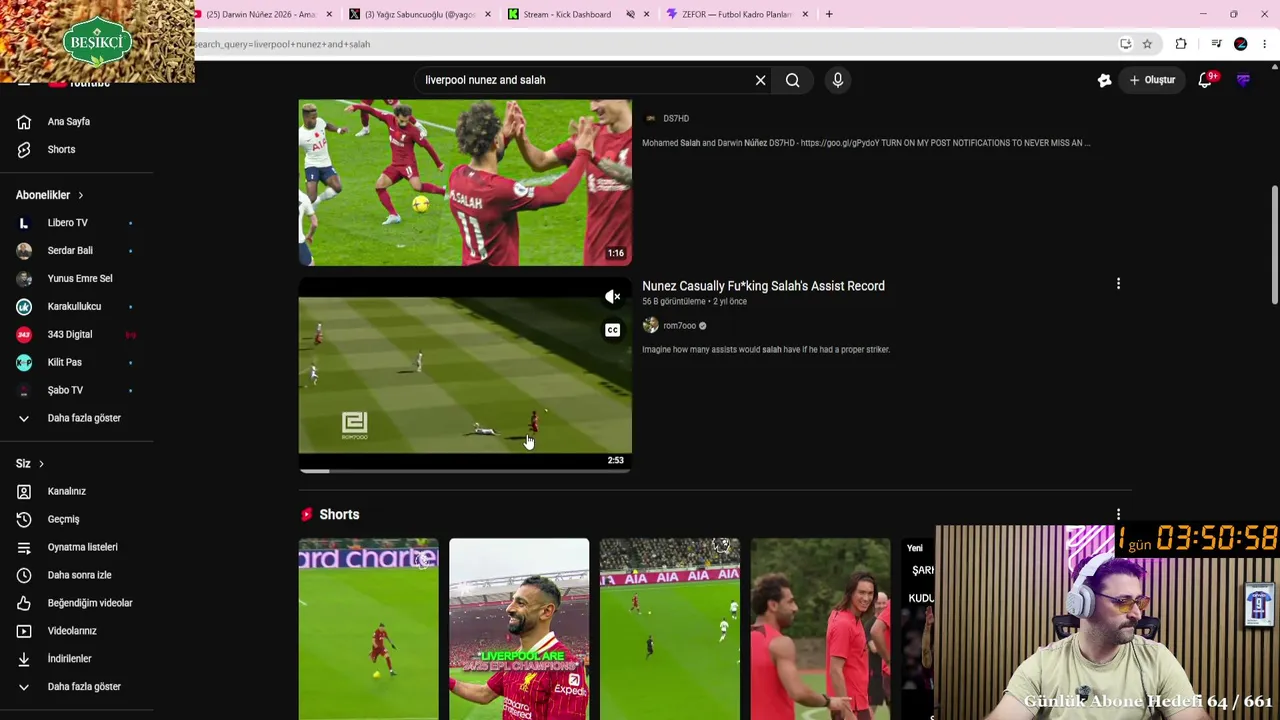The image size is (1280, 720).
Task: Mute the Kick Dashboard tab audio
Action: point(630,14)
